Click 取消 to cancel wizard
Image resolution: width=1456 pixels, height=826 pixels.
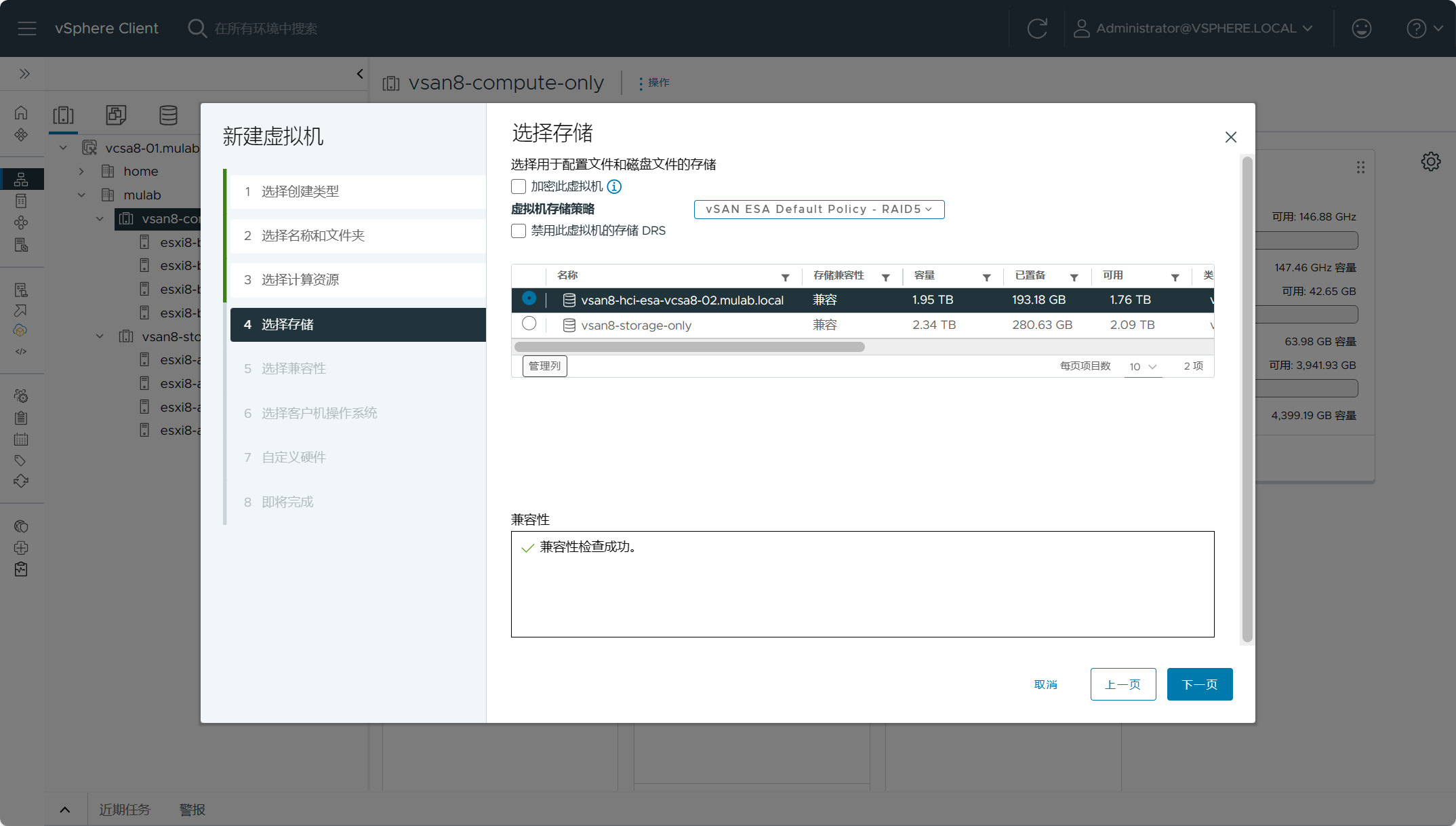(x=1045, y=684)
